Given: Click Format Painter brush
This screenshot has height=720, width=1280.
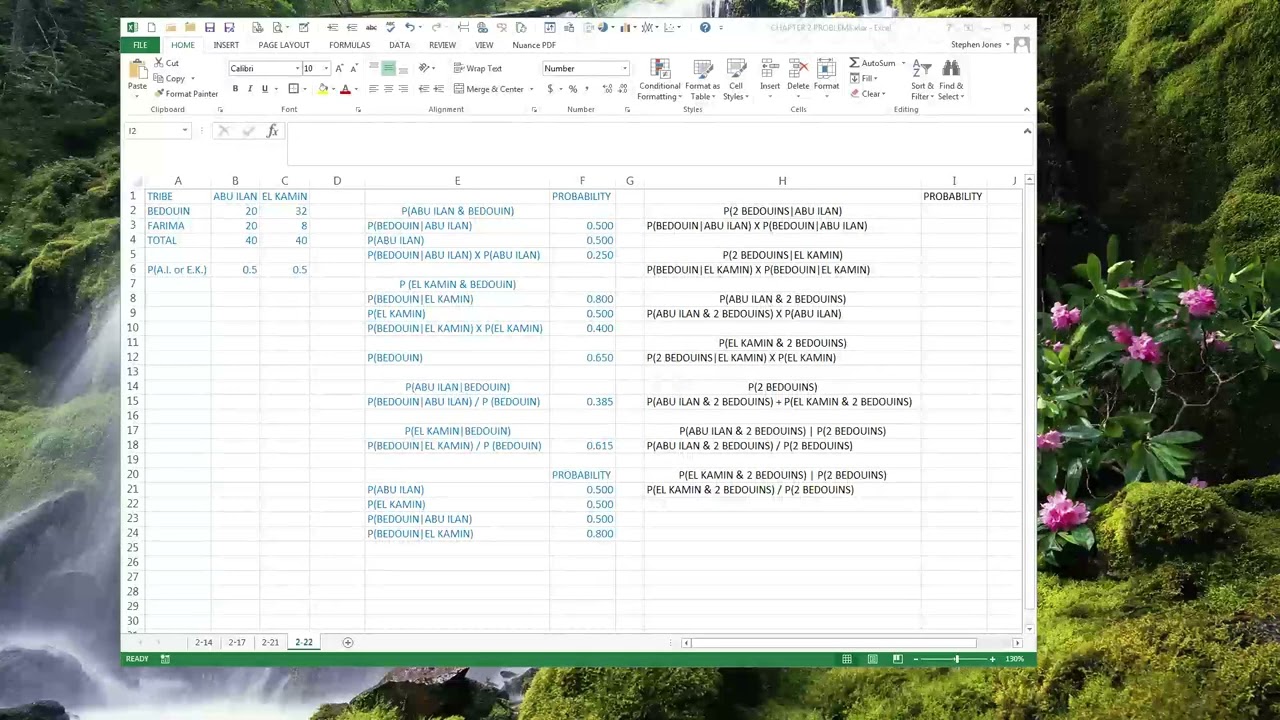Looking at the screenshot, I should click(186, 94).
